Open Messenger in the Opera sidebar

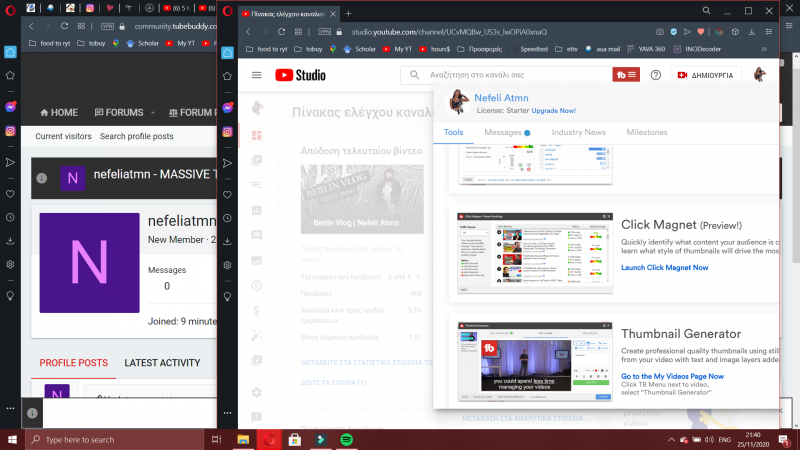10,106
